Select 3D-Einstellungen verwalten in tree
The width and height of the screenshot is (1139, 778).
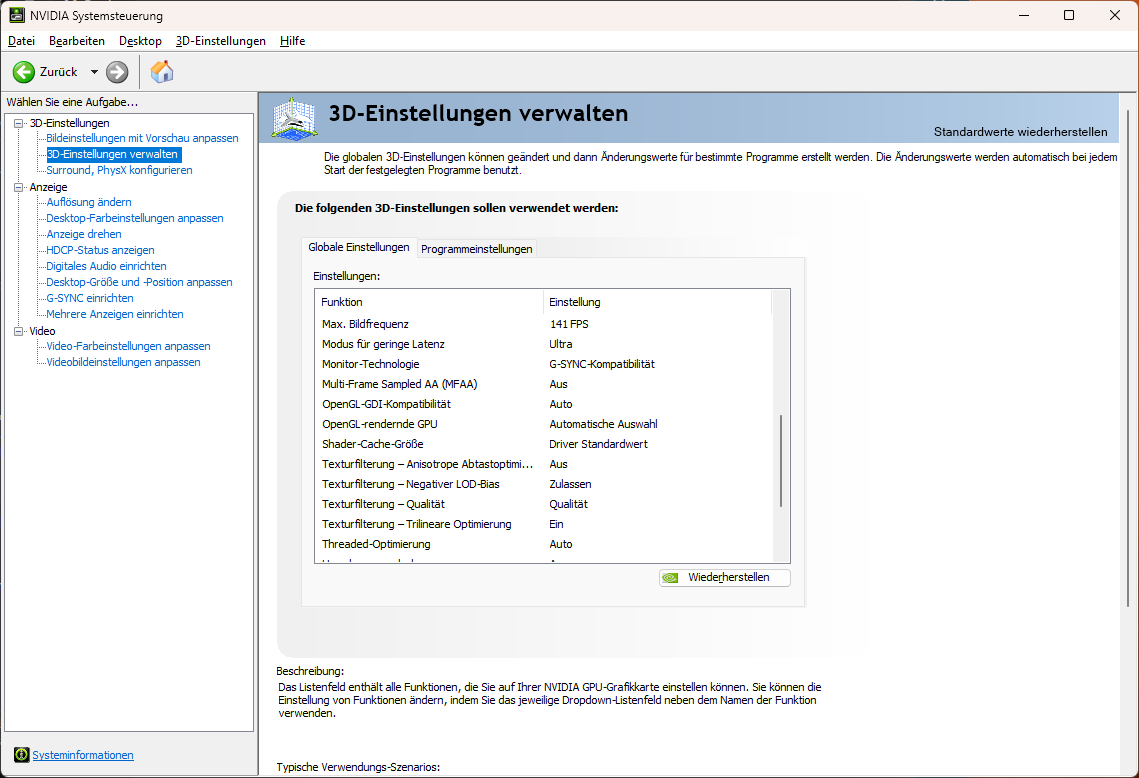112,154
